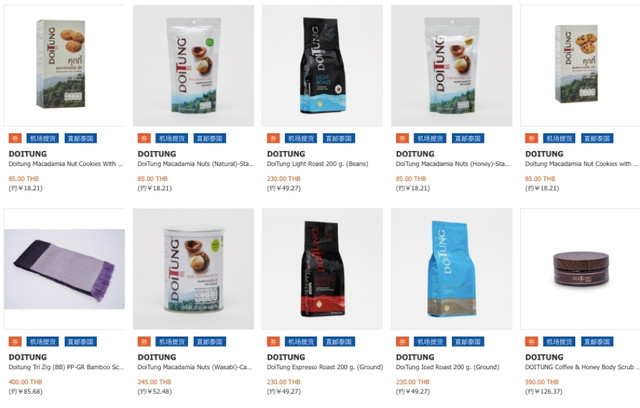Click the DOITUNG brand name above Iced Roast
Image resolution: width=640 pixels, height=408 pixels.
pos(415,357)
